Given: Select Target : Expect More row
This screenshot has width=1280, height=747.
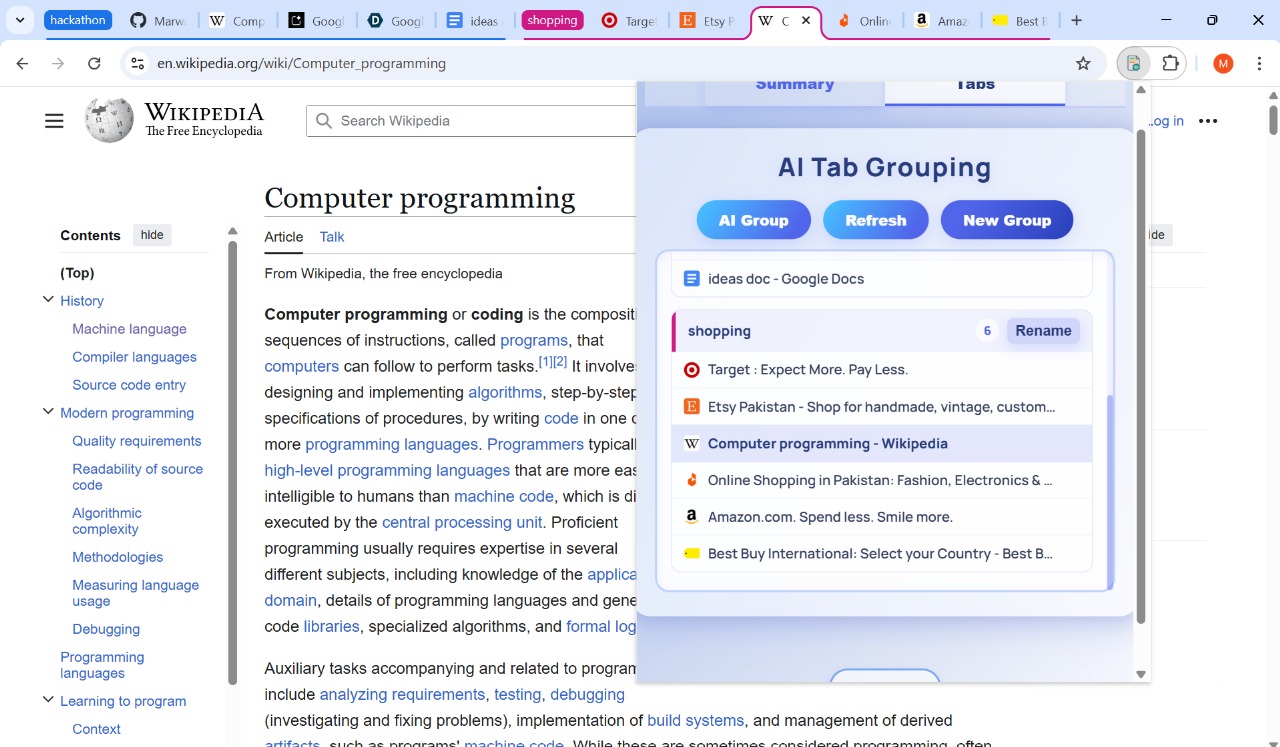Looking at the screenshot, I should coord(882,370).
